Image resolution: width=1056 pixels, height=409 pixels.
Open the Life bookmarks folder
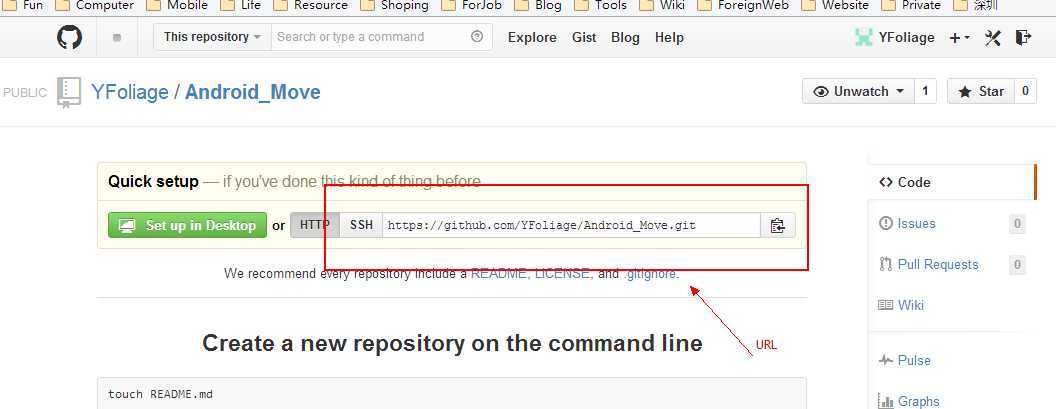[240, 6]
